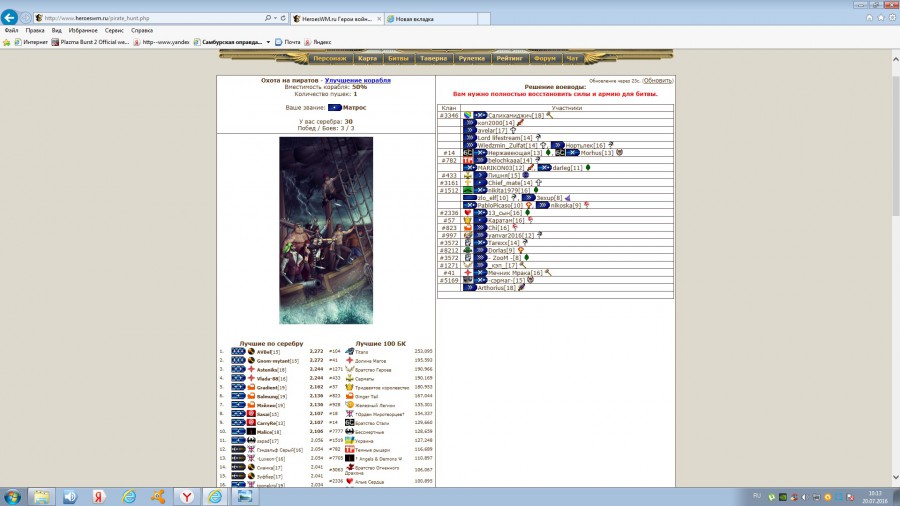Click clan #3346 emblem icon
The height and width of the screenshot is (506, 900).
coord(468,115)
